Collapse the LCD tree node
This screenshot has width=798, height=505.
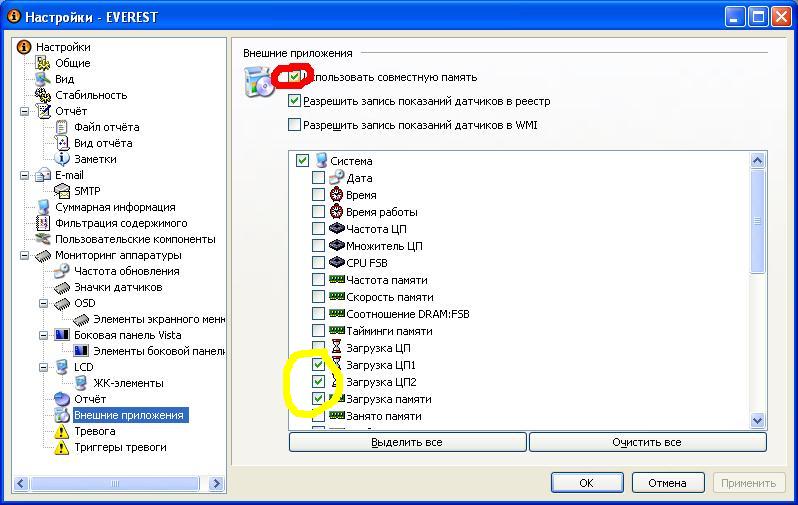pos(44,367)
